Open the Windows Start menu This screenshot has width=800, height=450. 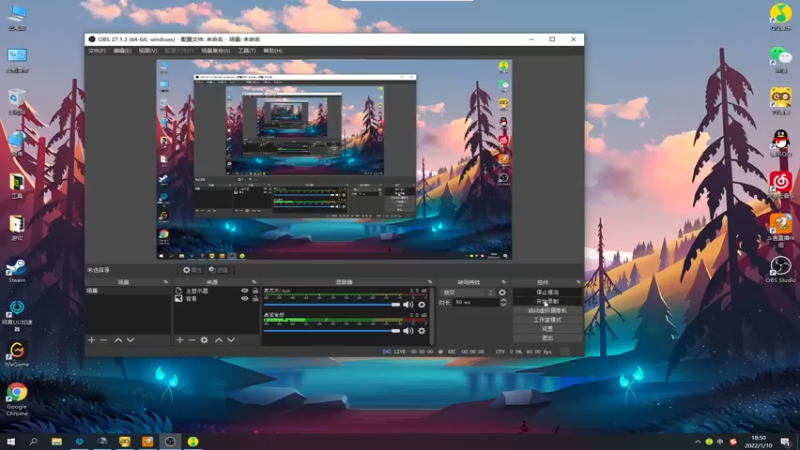point(10,442)
